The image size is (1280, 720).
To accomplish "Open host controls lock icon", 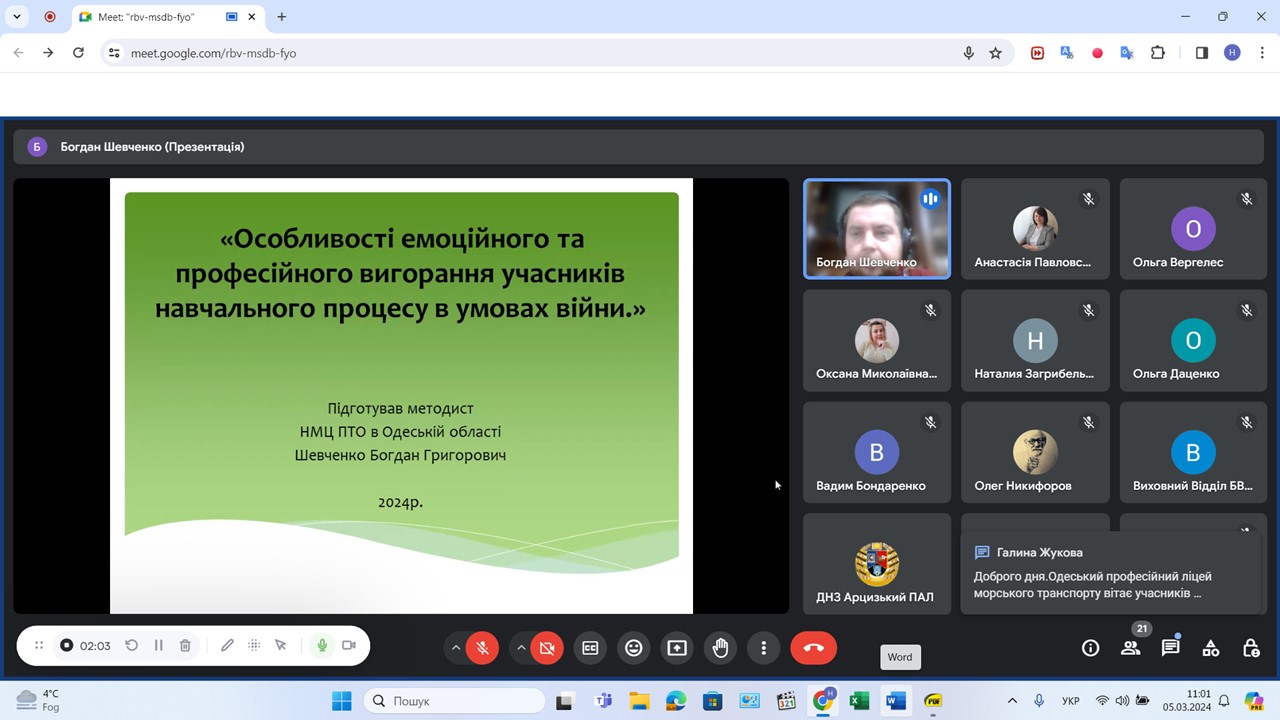I will pos(1250,648).
